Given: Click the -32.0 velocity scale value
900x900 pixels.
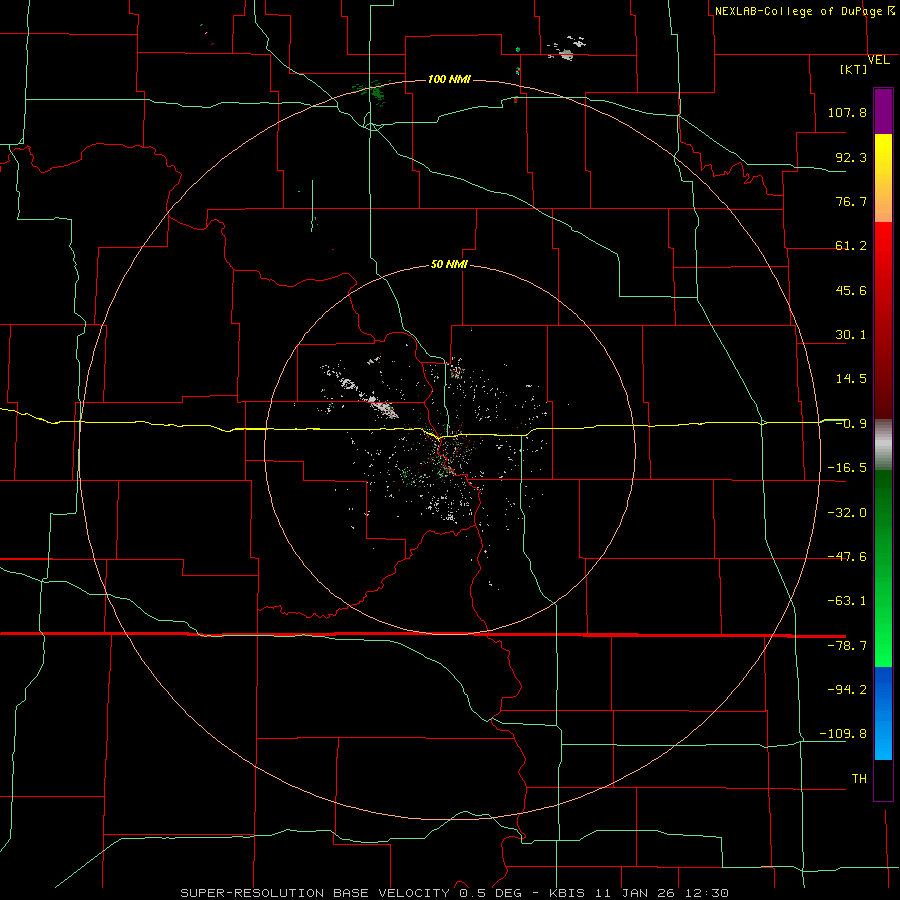Looking at the screenshot, I should tap(847, 513).
